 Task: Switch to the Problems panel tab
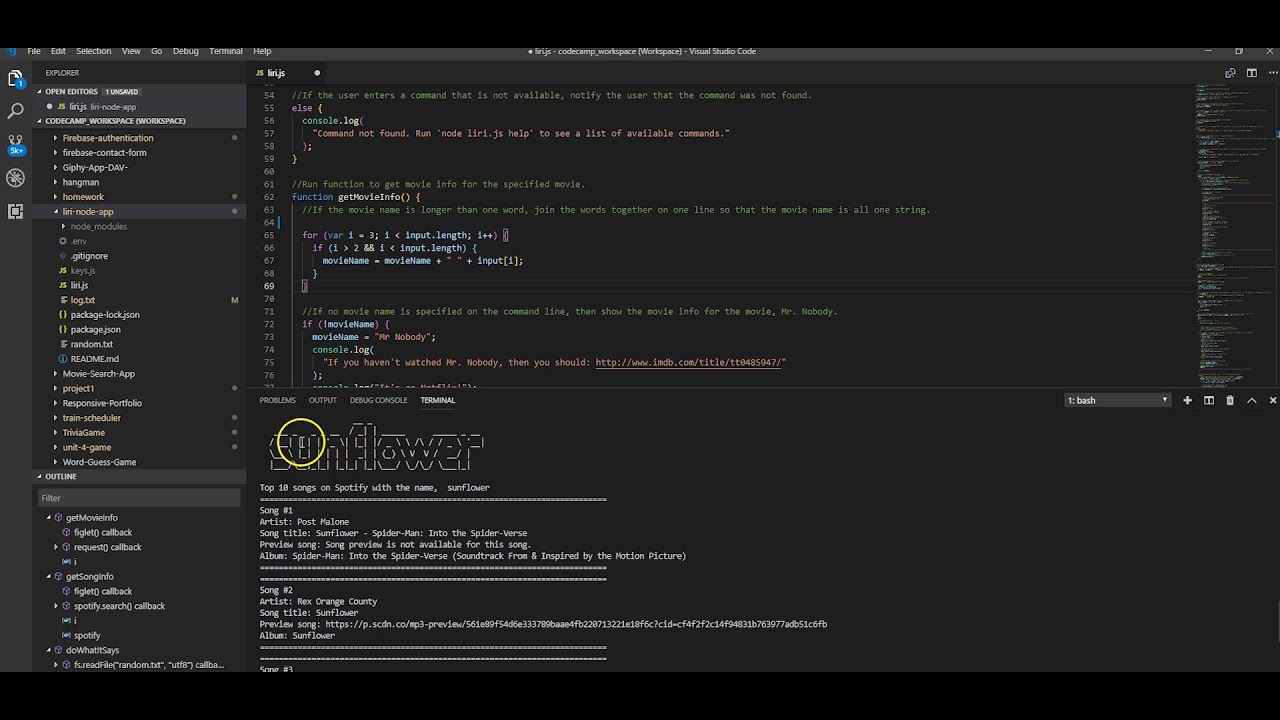[277, 400]
